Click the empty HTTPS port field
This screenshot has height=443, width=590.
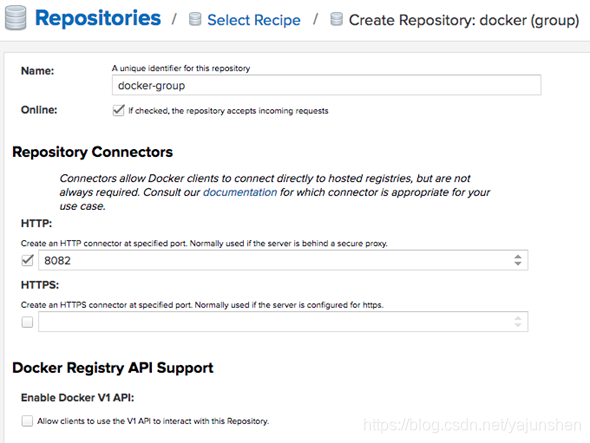coord(283,321)
